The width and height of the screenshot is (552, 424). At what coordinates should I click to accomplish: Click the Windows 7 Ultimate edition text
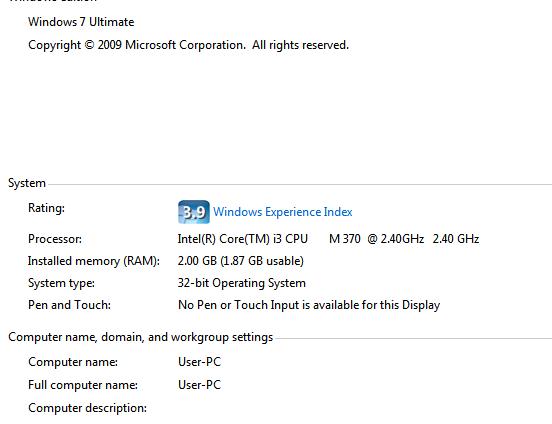[81, 22]
